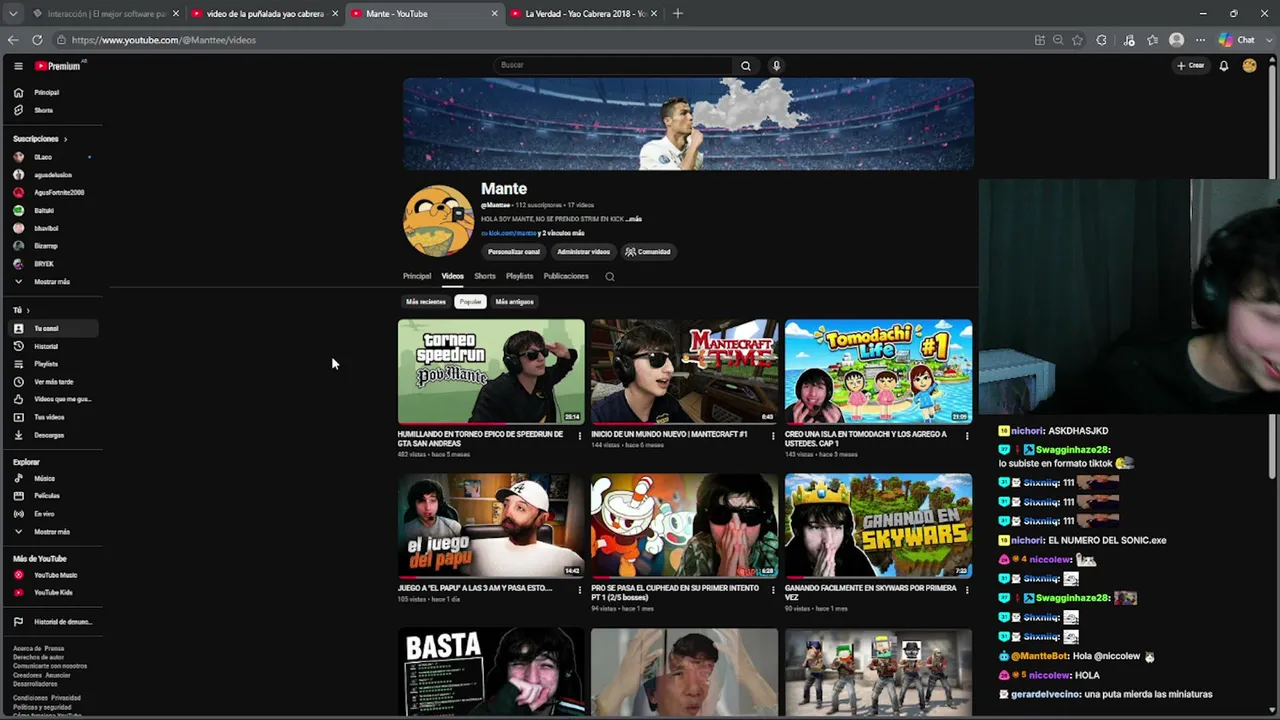1280x720 pixels.
Task: Open options for Mantecraft #1 video
Action: point(773,436)
